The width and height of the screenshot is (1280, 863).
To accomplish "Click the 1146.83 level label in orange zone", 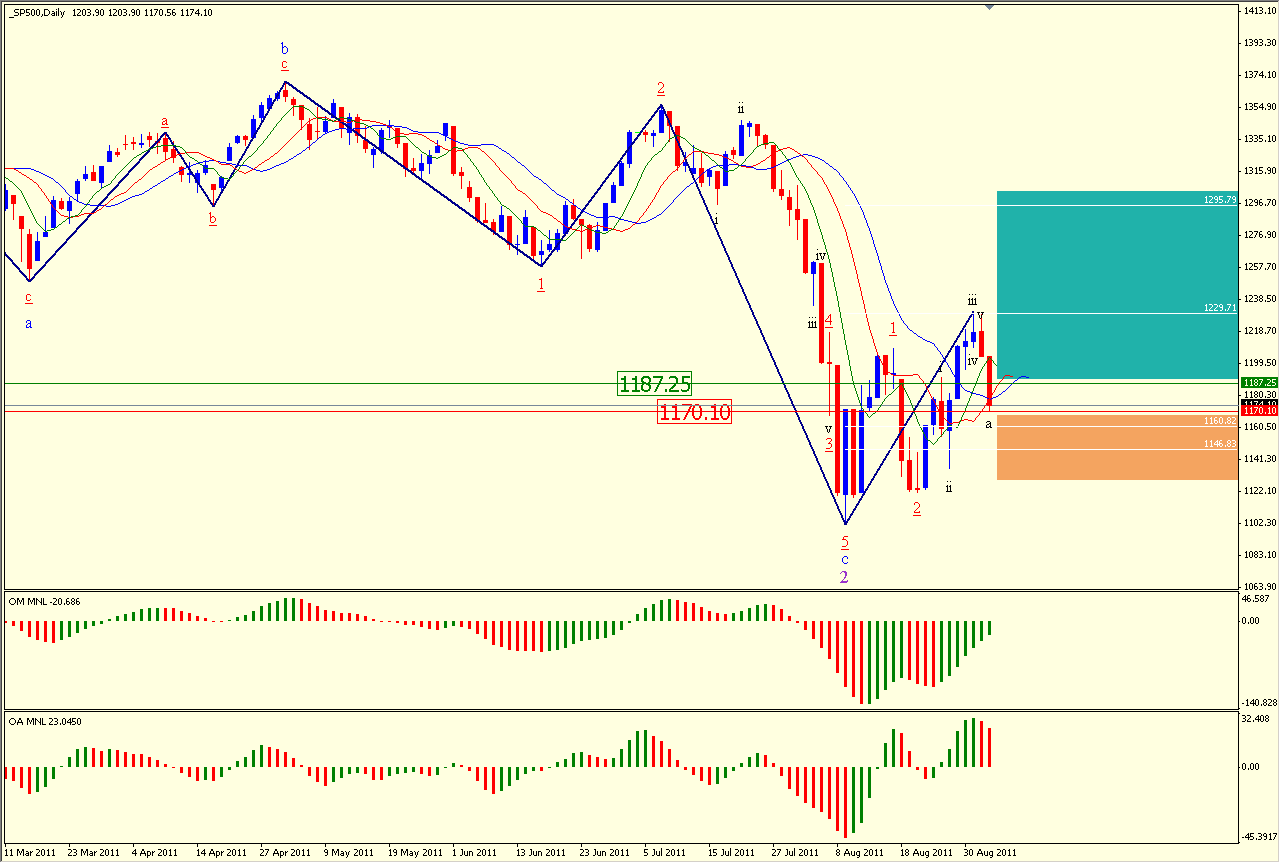I will (x=1221, y=443).
